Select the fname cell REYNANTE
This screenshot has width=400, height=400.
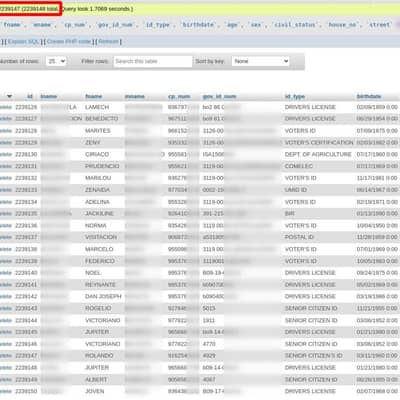(x=100, y=285)
